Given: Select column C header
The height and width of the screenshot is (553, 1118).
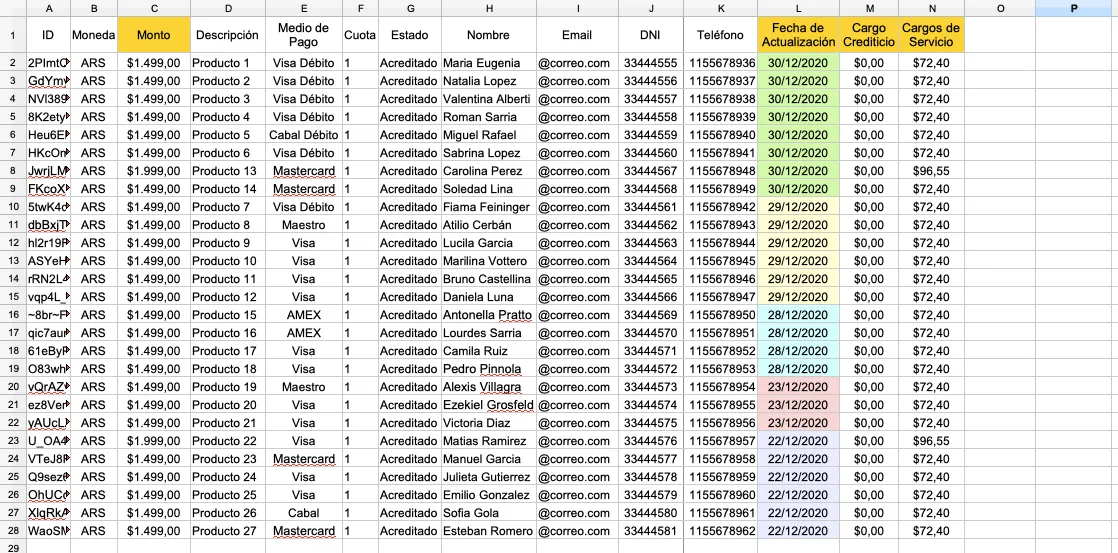Looking at the screenshot, I should [154, 8].
